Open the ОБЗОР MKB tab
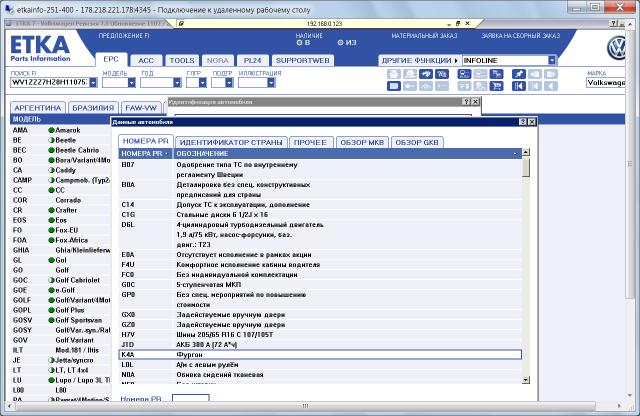Viewport: 640px width, 416px height. pyautogui.click(x=362, y=142)
